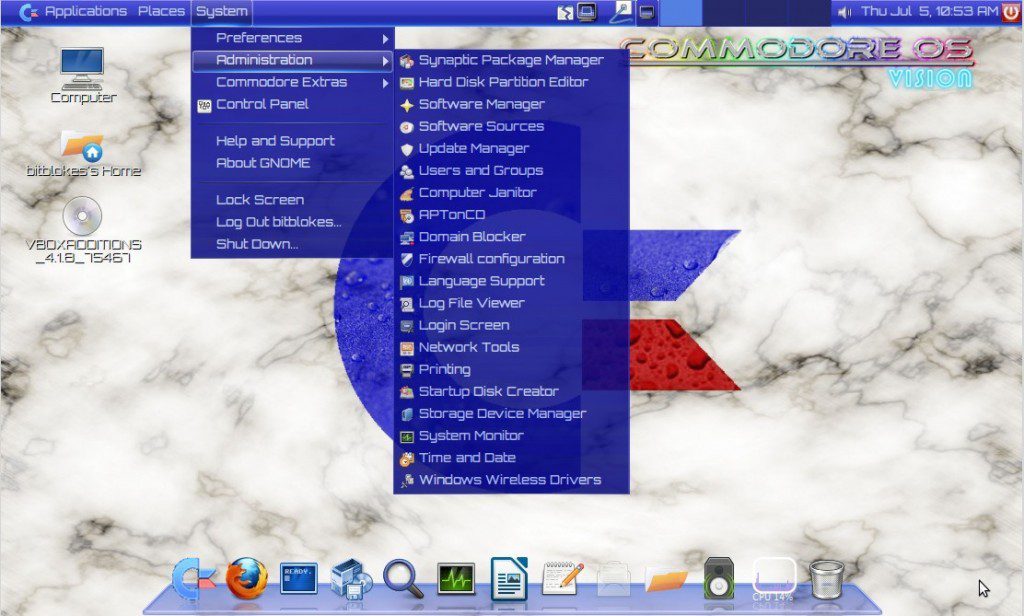1024x616 pixels.
Task: Open the system monitor graph icon in dock
Action: tap(456, 578)
